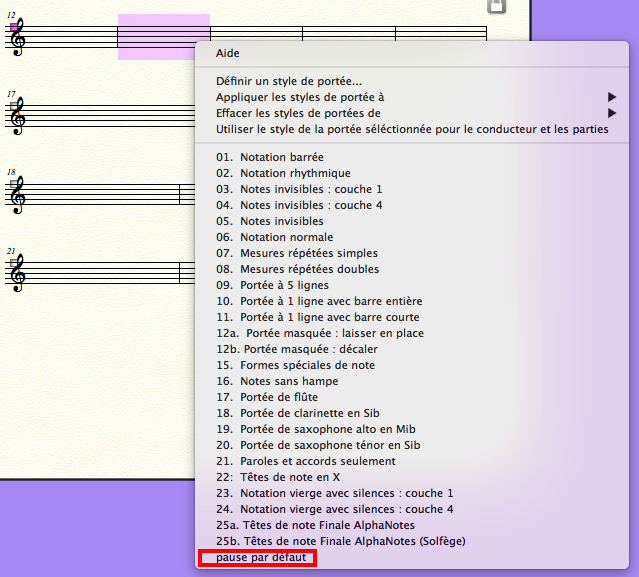
Task: Choose '21. Paroles et accords seulement'
Action: click(306, 461)
